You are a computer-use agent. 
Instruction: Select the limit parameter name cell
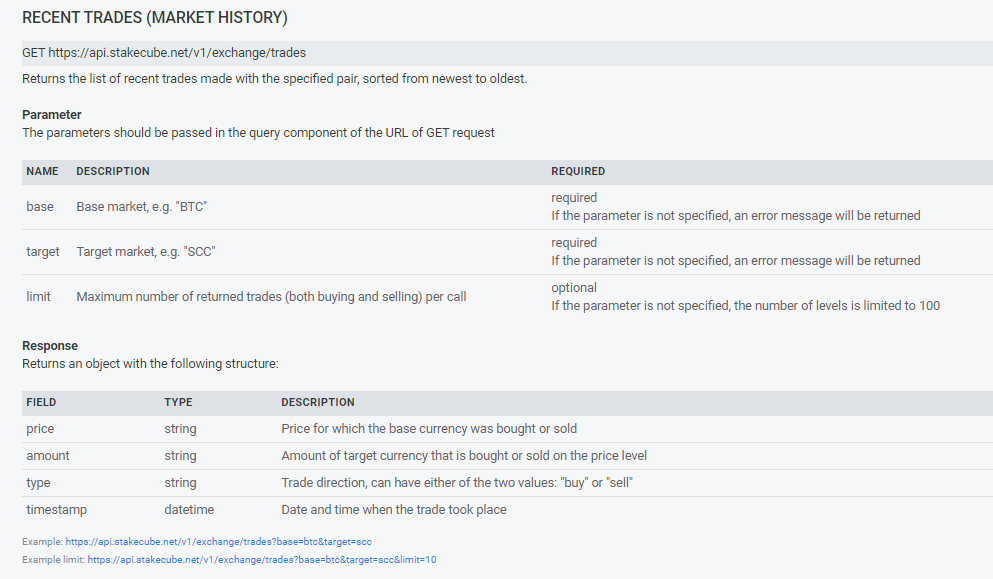tap(38, 296)
